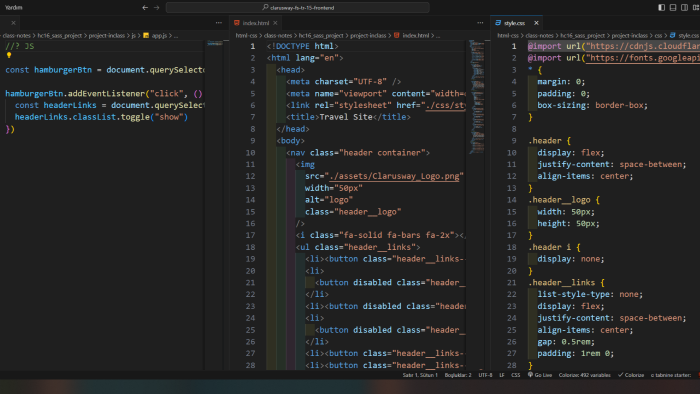
Task: Click the HTML file icon in index.html tab
Action: coord(237,23)
